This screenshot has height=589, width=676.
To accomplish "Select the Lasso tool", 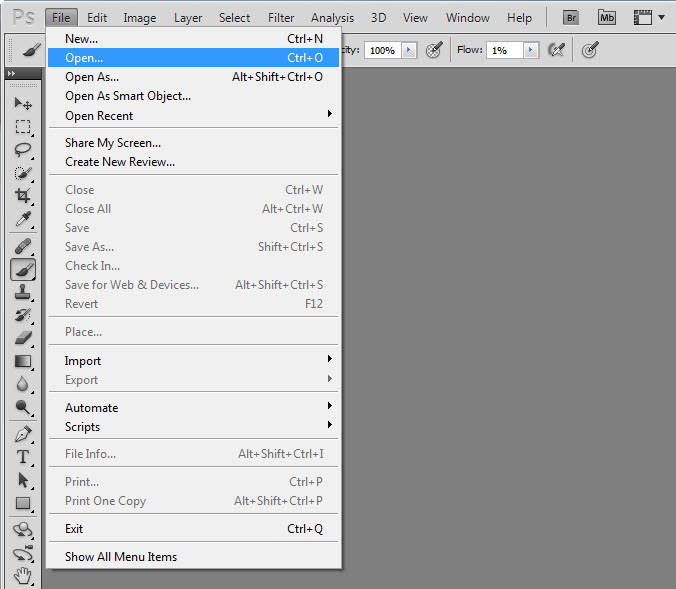I will pyautogui.click(x=23, y=150).
